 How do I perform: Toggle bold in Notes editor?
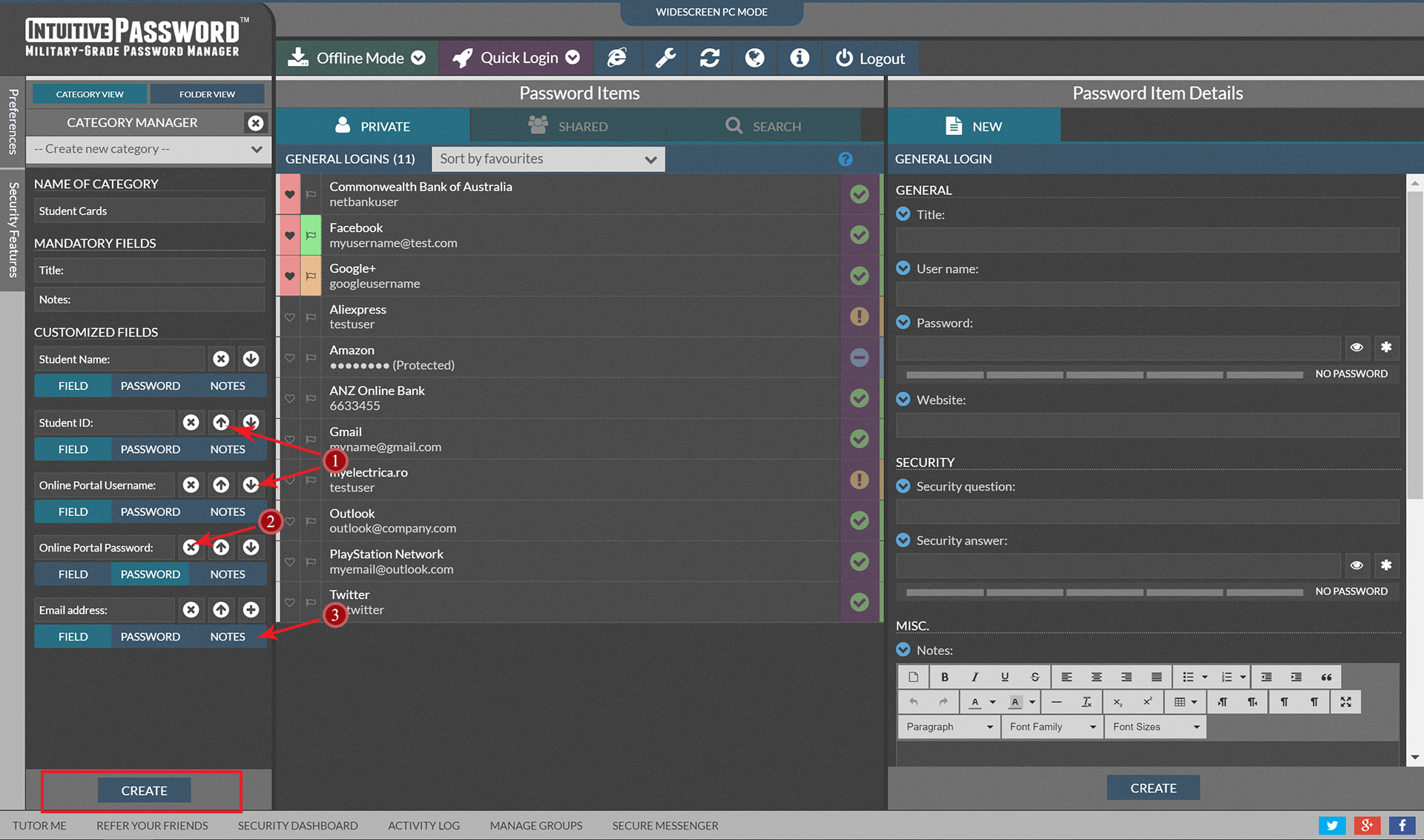(944, 677)
